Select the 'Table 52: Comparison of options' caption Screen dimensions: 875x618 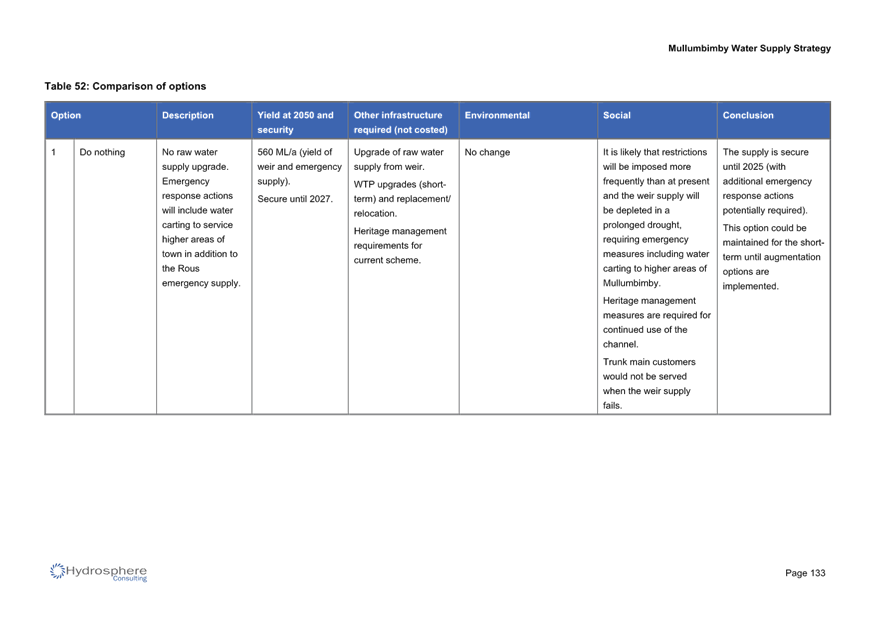[125, 86]
